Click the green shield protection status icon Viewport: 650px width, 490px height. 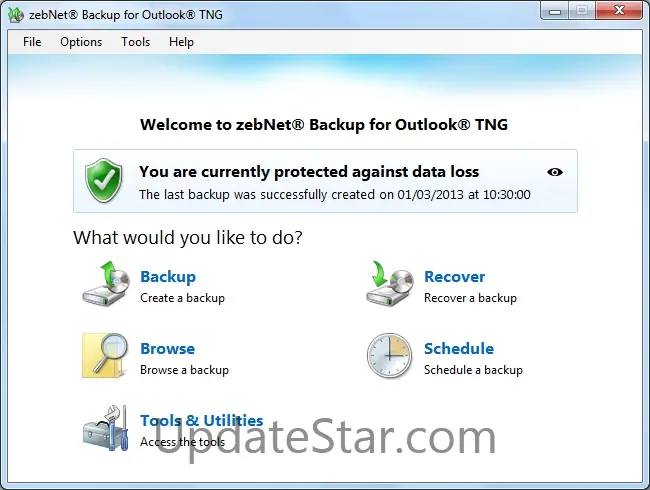pyautogui.click(x=104, y=180)
